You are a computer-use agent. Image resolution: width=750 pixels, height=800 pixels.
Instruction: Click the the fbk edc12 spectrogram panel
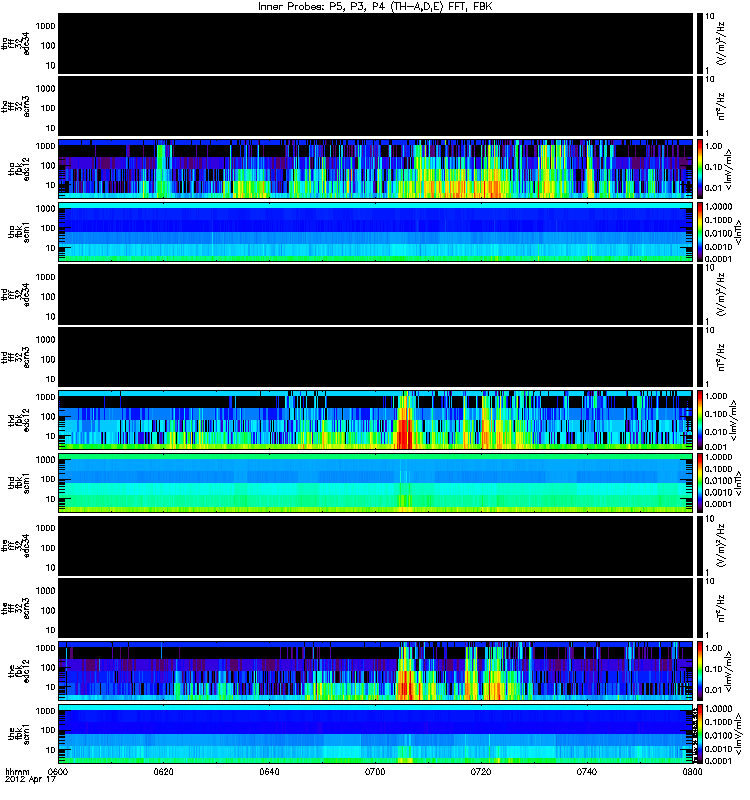pos(376,671)
